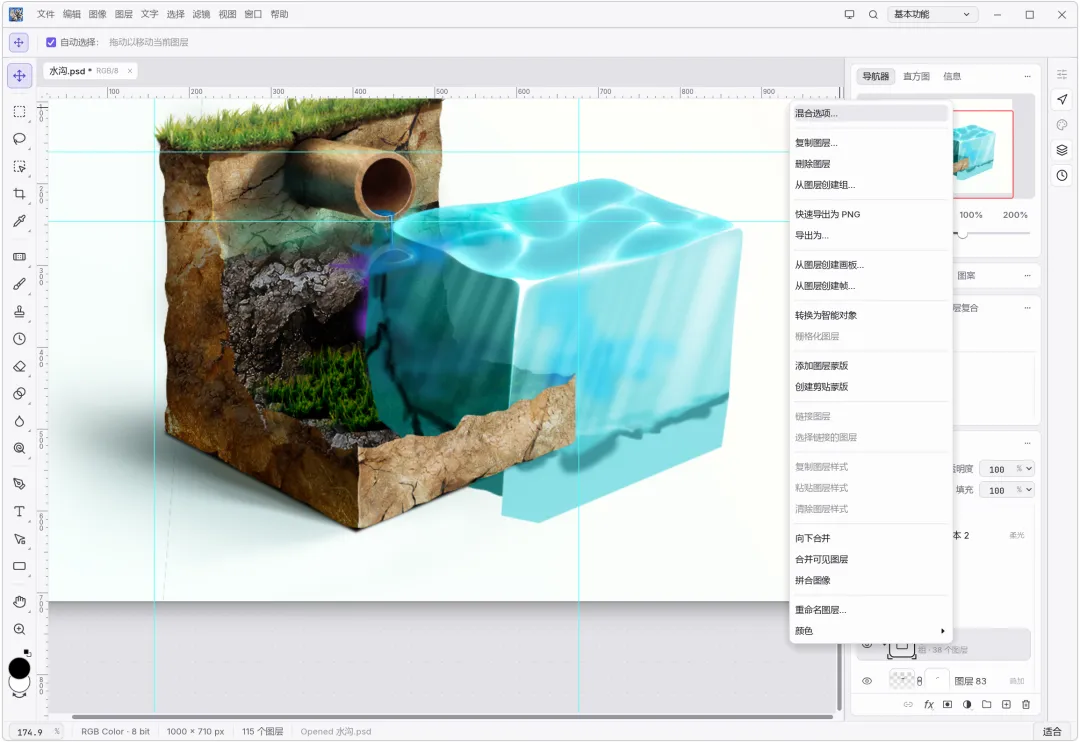Open the 基本功能 workspace dropdown
Screen dimensions: 1080x742
[x=933, y=14]
